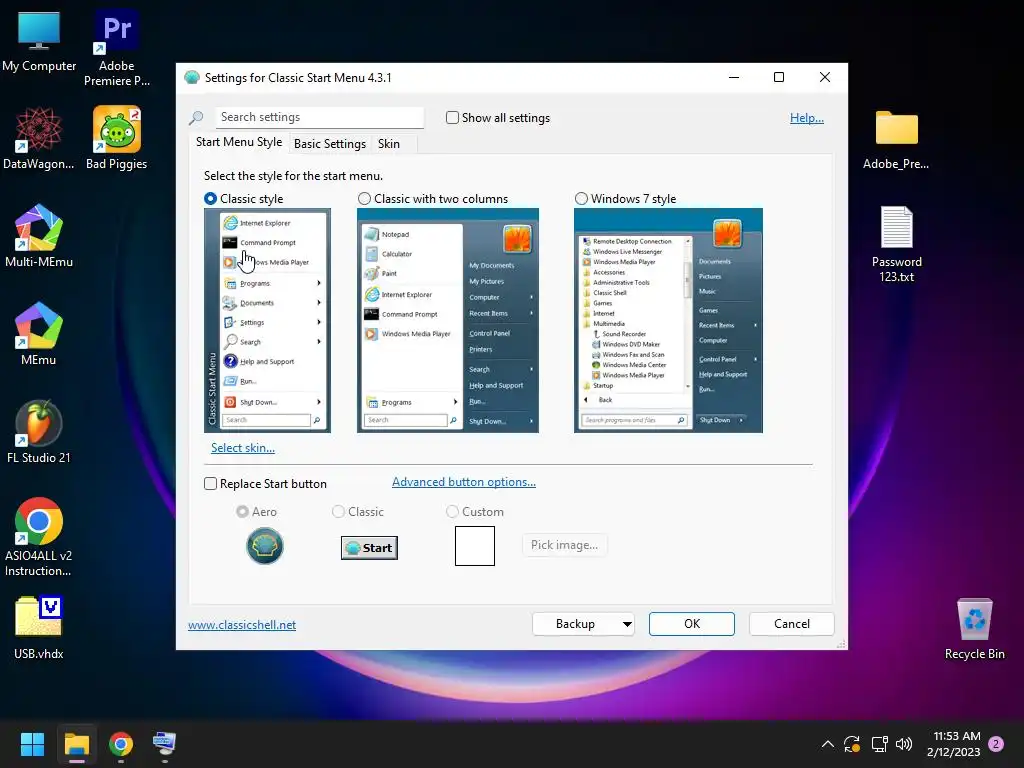This screenshot has width=1024, height=768.
Task: Switch to Start Menu Style tab
Action: 239,142
